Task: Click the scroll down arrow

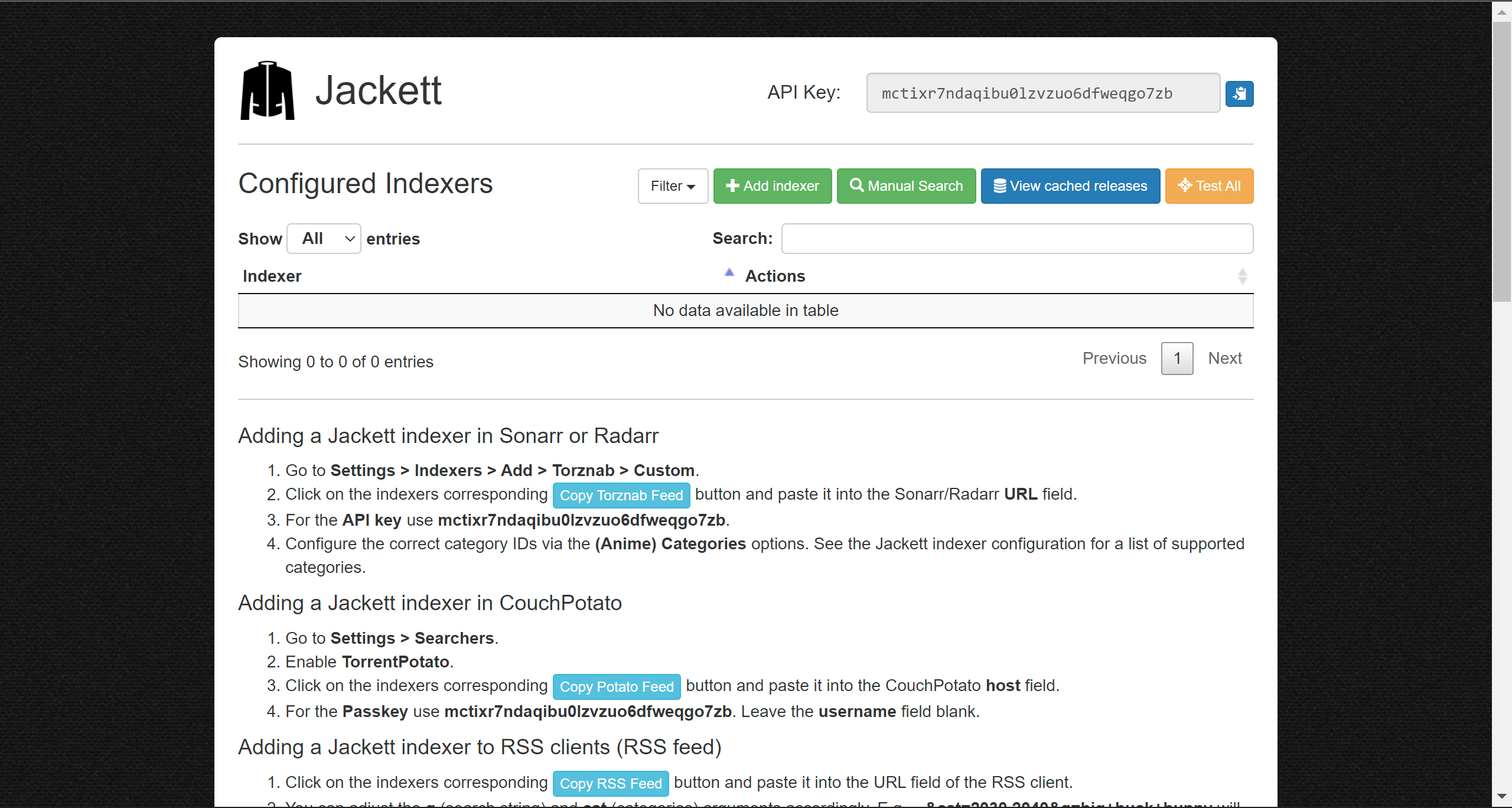Action: click(1501, 797)
